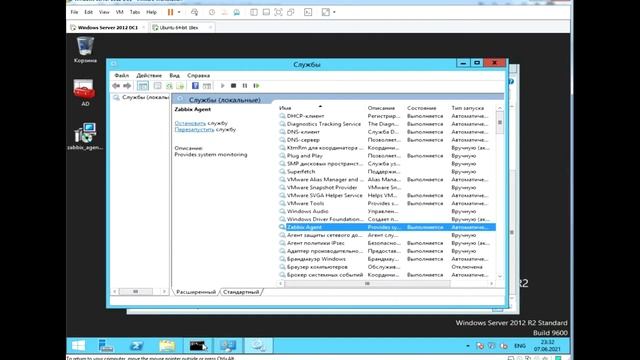Click the Forward arrow in Services toolbar

click(x=127, y=86)
